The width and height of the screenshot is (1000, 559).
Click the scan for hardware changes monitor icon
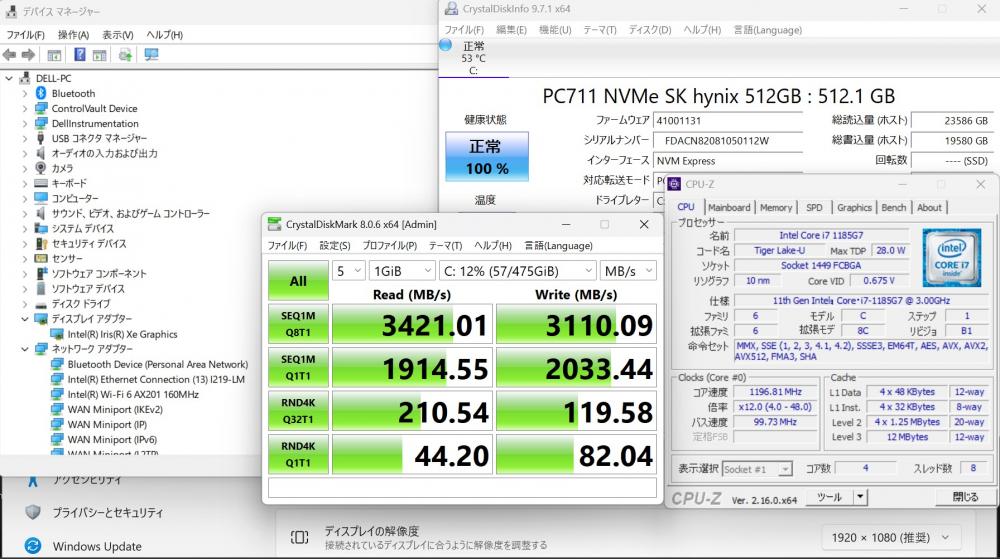click(151, 55)
